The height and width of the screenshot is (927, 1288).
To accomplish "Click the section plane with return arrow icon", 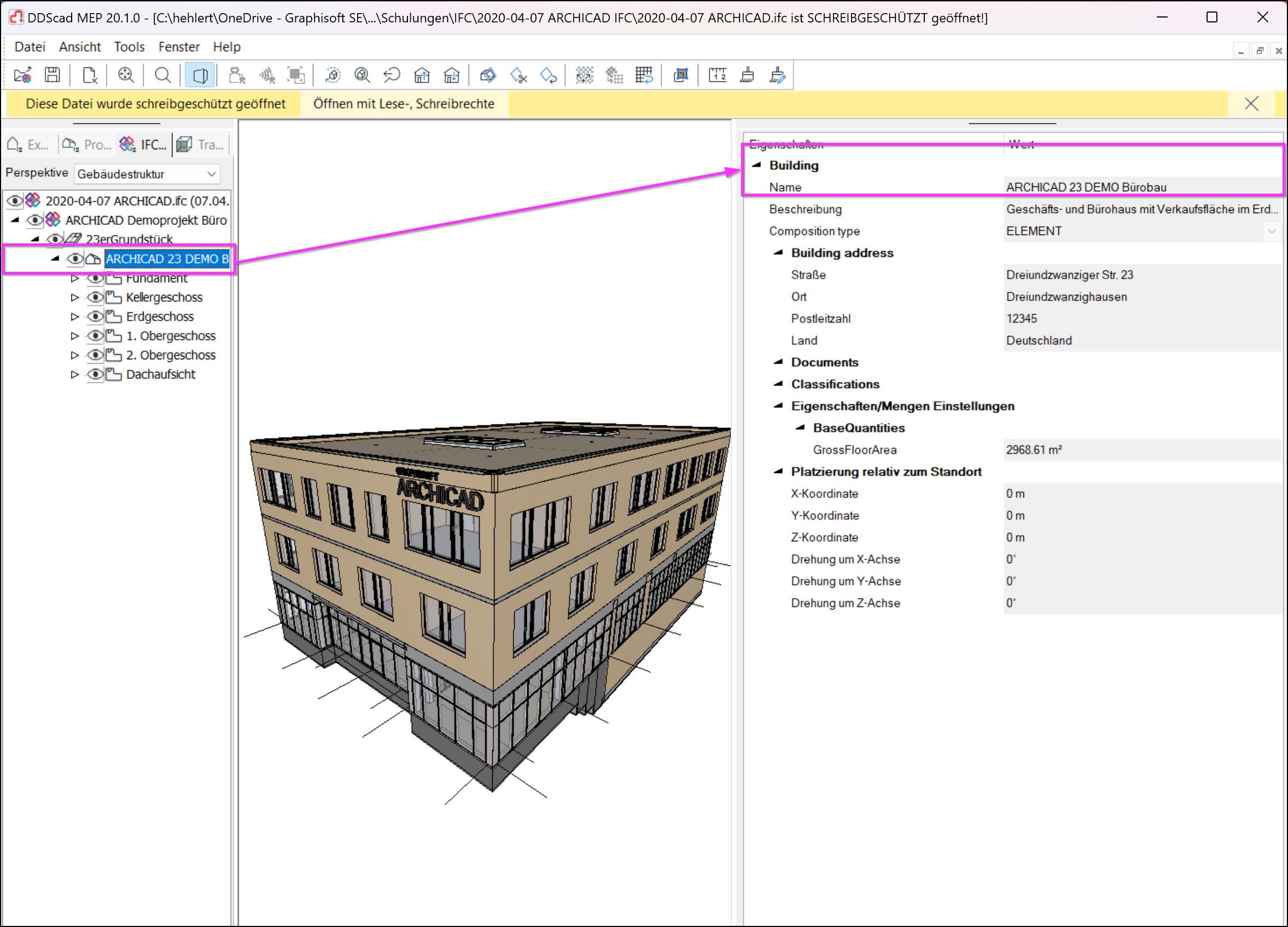I will (x=548, y=75).
